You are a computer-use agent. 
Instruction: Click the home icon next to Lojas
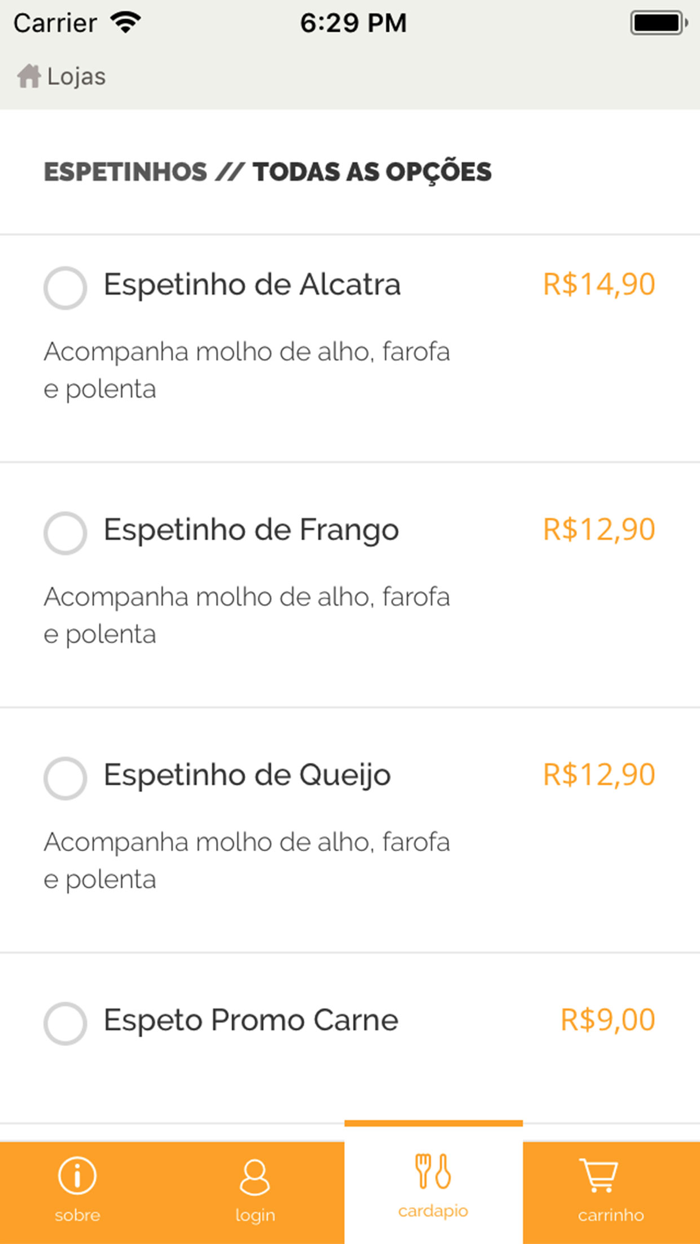point(29,75)
